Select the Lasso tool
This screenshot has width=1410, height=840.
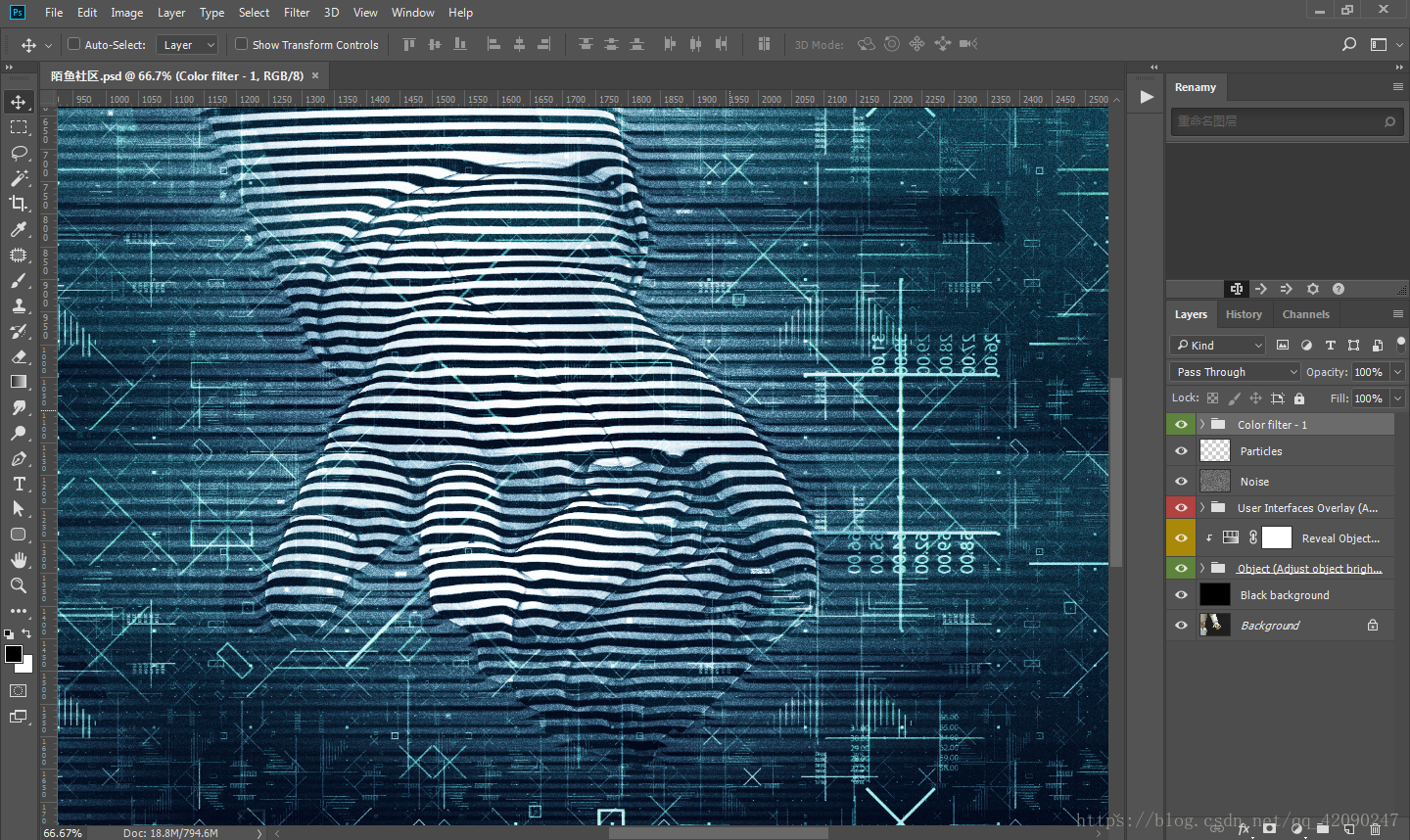[19, 153]
